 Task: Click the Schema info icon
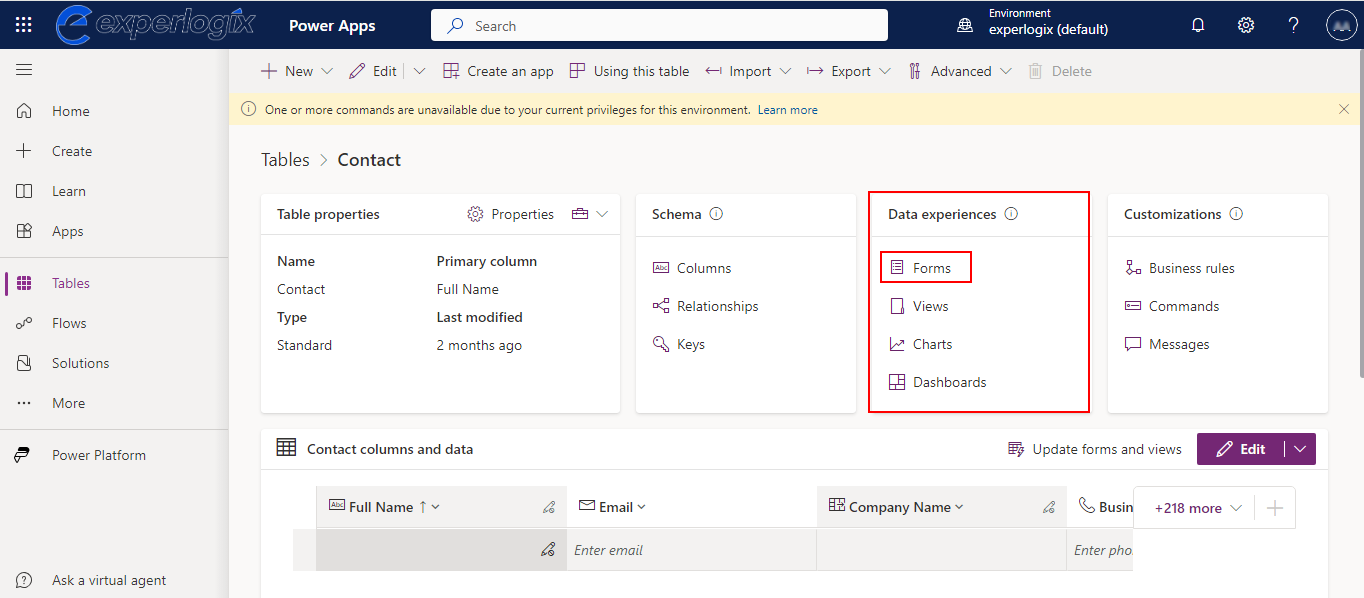tap(716, 214)
